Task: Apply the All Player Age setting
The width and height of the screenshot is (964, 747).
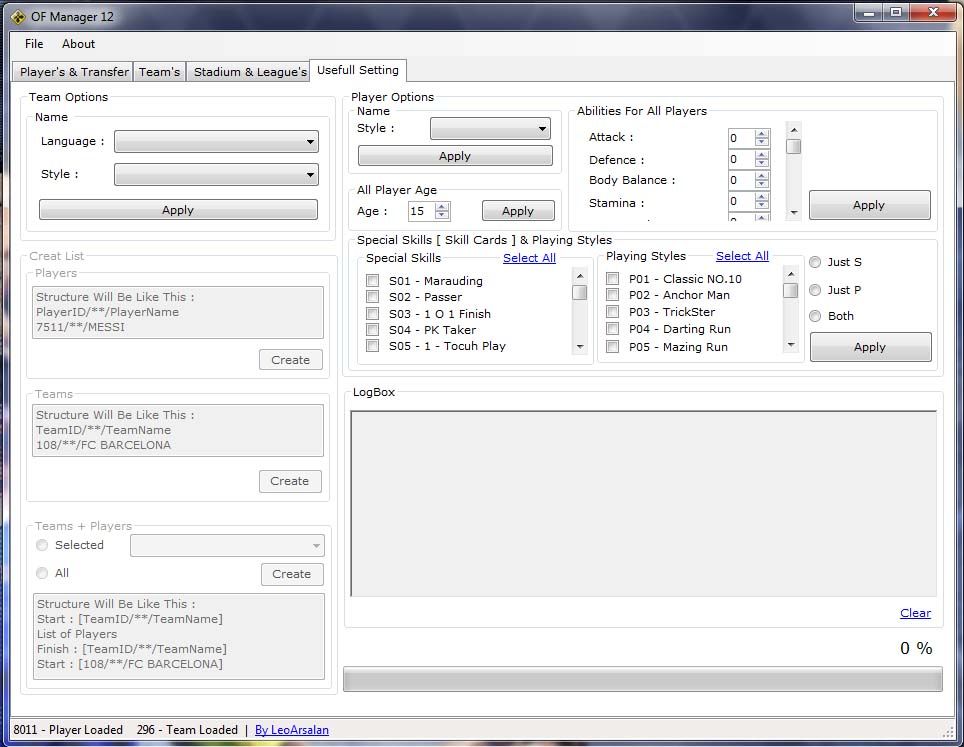Action: (x=517, y=211)
